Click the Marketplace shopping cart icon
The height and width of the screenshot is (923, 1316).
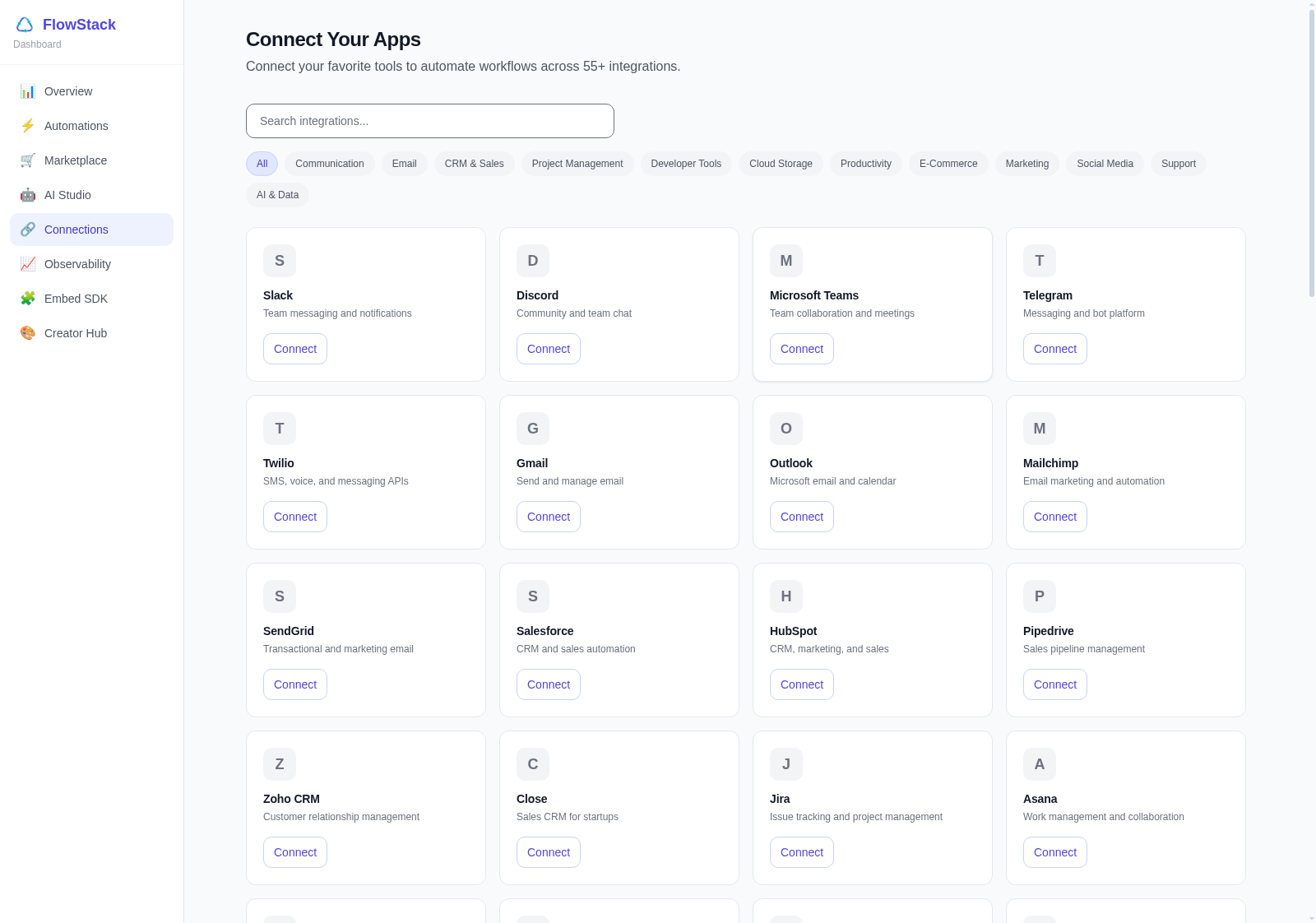tap(28, 160)
